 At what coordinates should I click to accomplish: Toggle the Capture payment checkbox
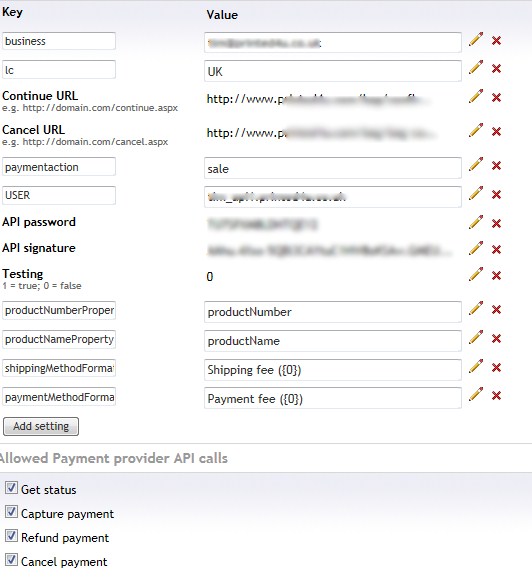tap(11, 512)
